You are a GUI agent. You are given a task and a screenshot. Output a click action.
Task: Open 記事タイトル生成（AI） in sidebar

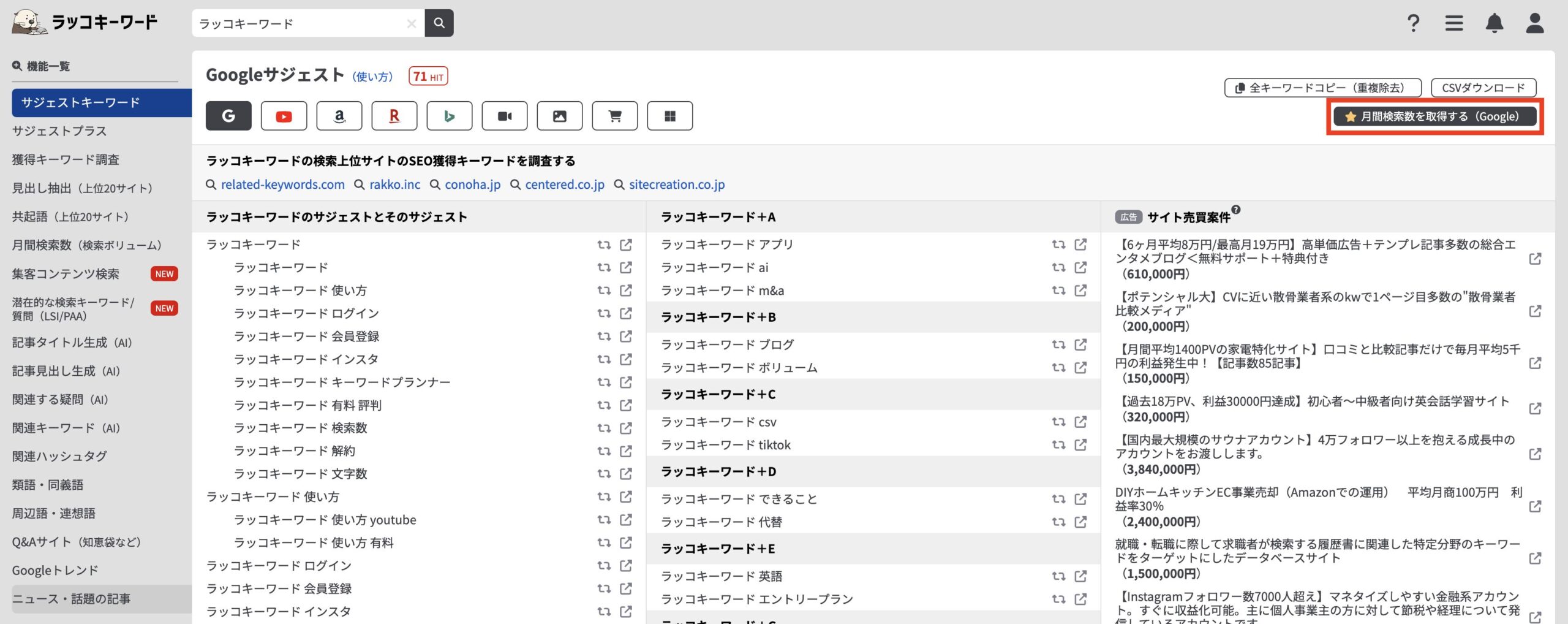[x=72, y=343]
